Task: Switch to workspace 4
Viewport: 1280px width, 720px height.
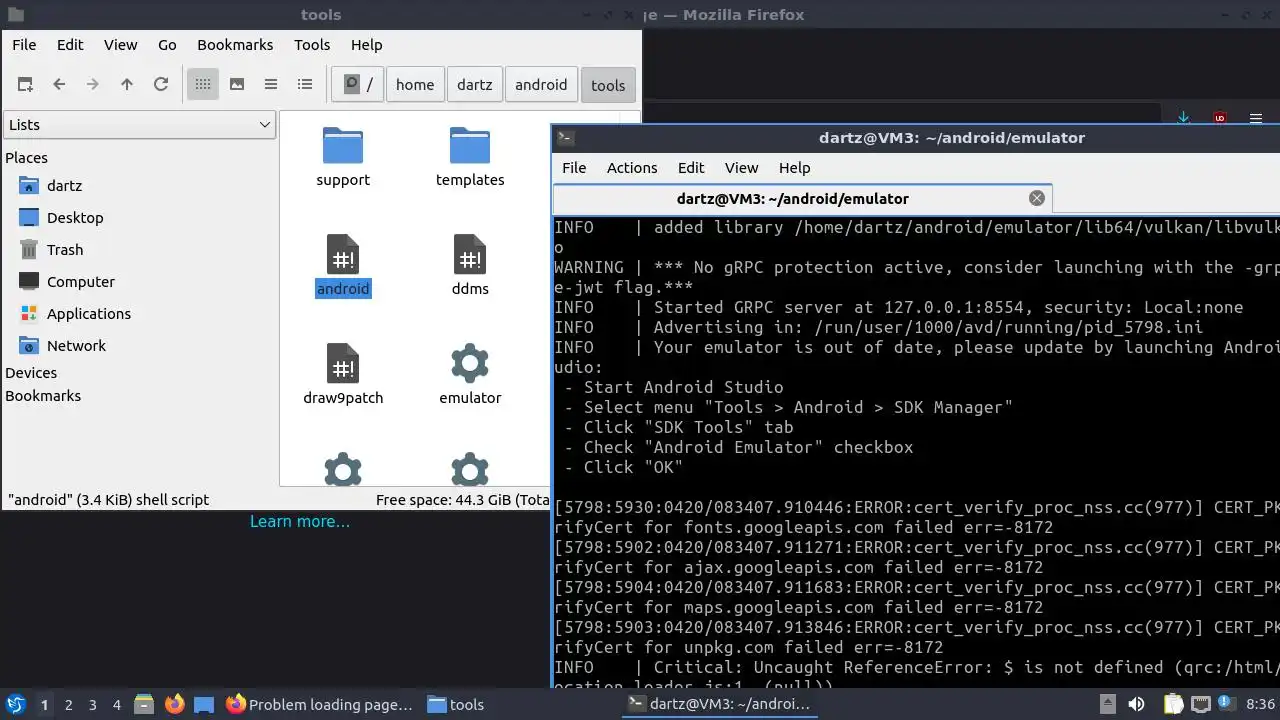Action: click(116, 704)
